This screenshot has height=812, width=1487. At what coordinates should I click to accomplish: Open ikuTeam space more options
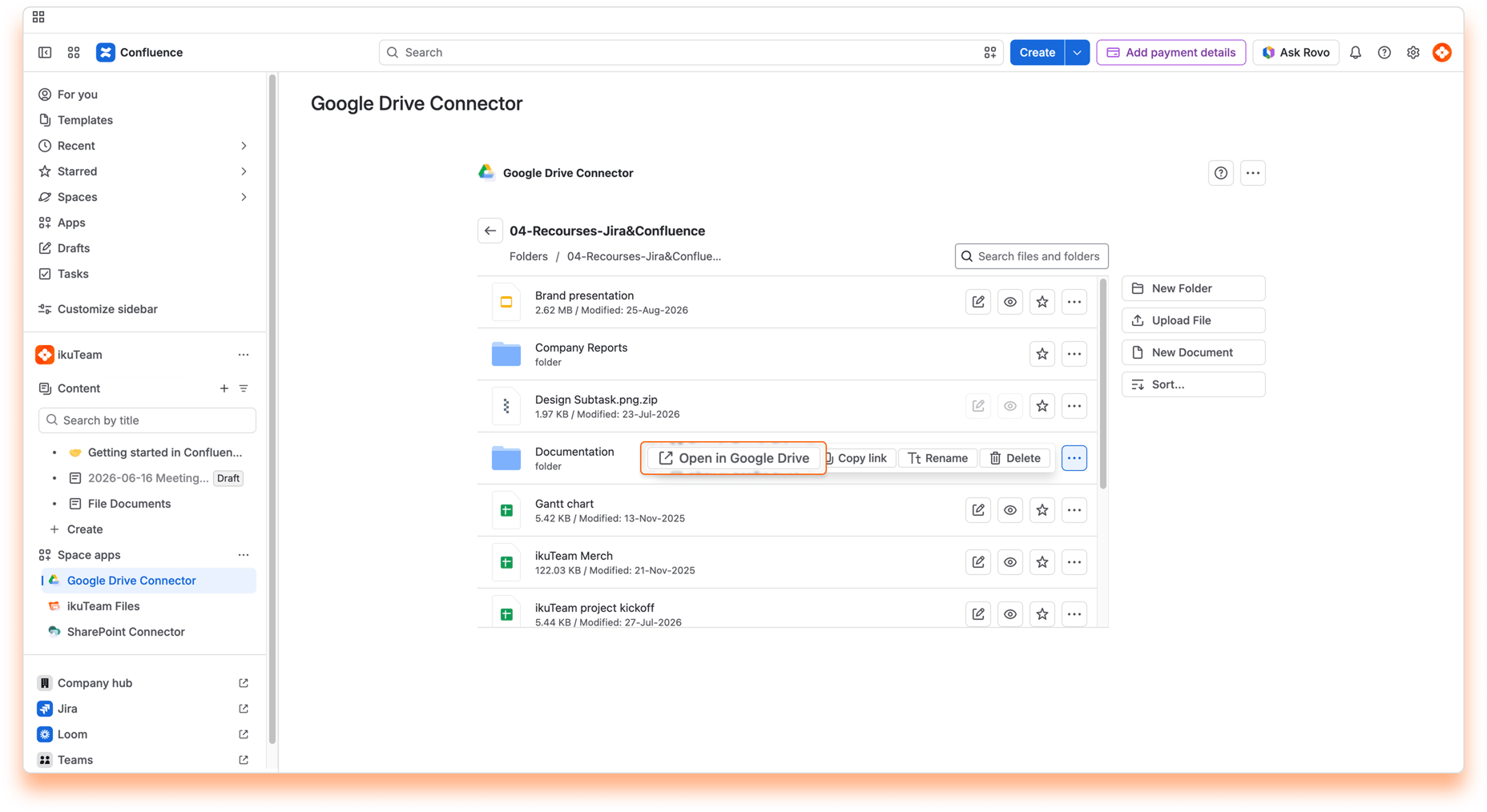click(x=244, y=355)
